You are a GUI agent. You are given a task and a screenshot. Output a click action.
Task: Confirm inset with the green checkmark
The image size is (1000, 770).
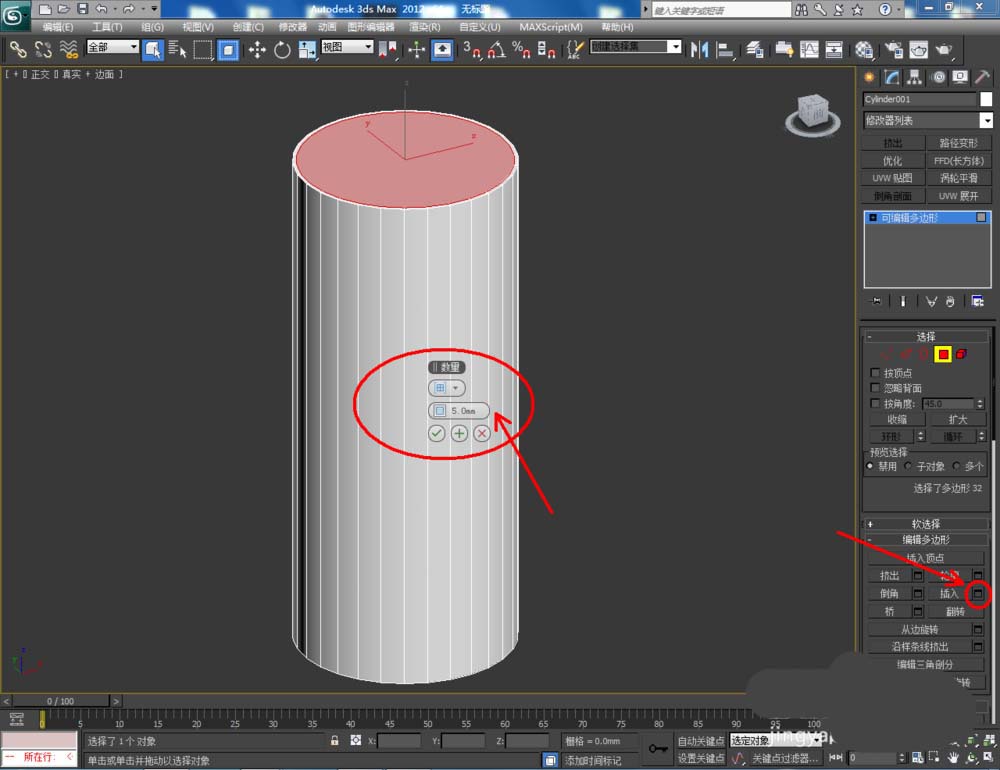click(x=437, y=433)
